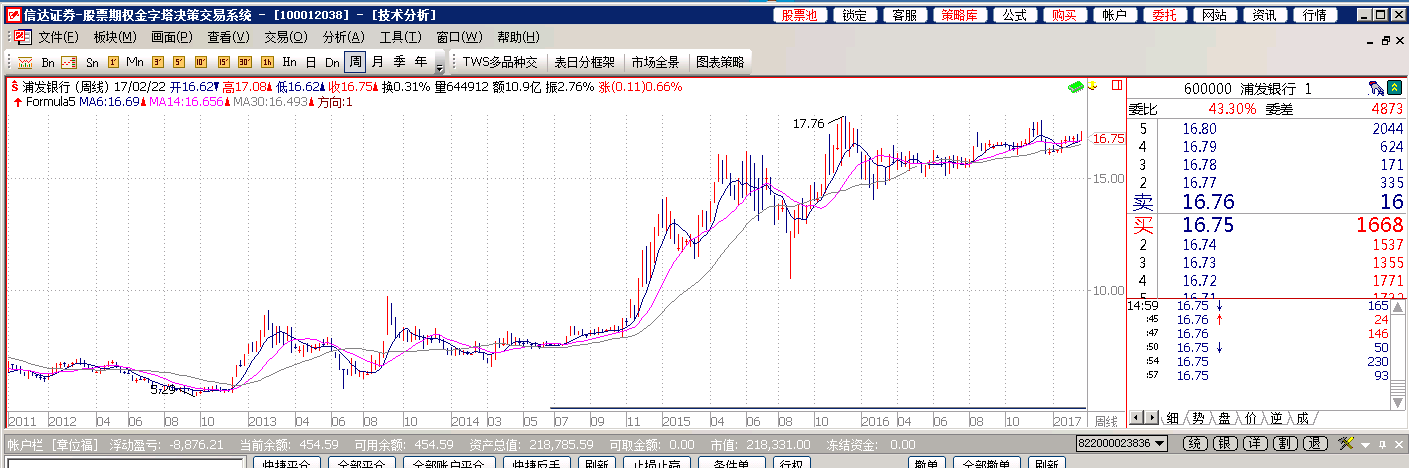Screen dimensions: 1409x468
Task: Click the 表日分框架 toolbar button
Action: tap(585, 62)
